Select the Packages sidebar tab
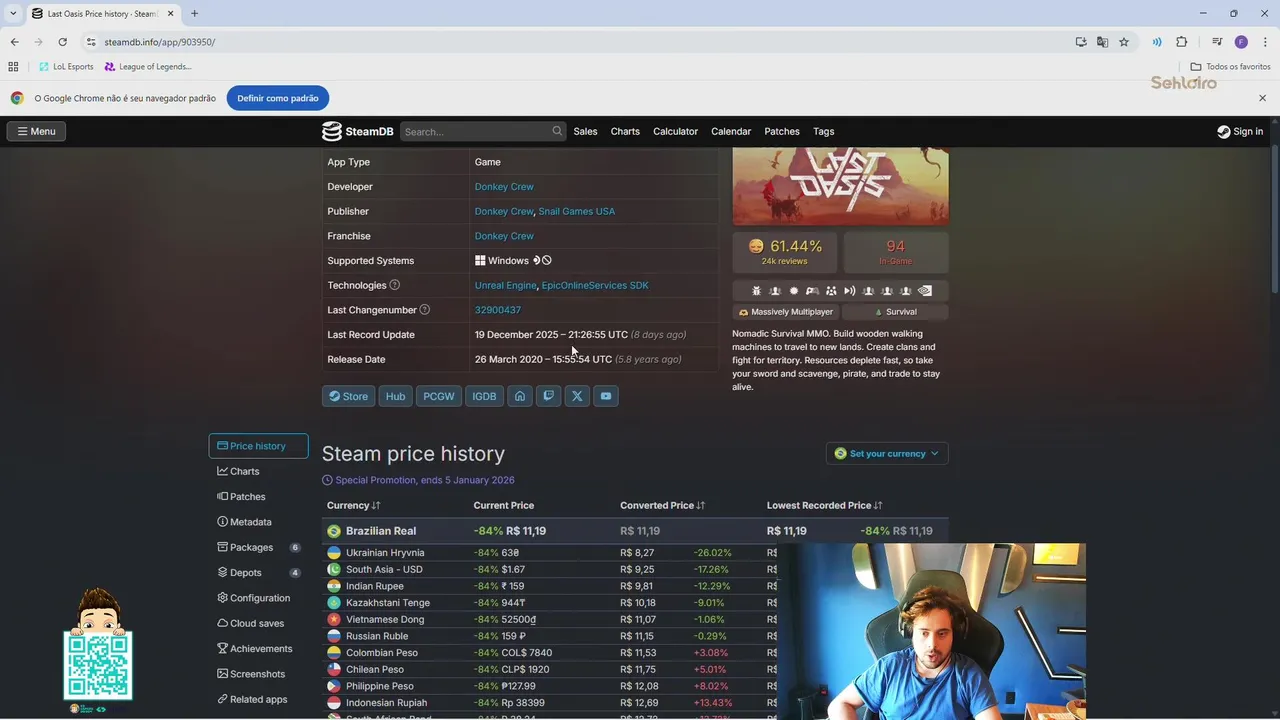Screen dimensions: 1280x720 (x=258, y=547)
